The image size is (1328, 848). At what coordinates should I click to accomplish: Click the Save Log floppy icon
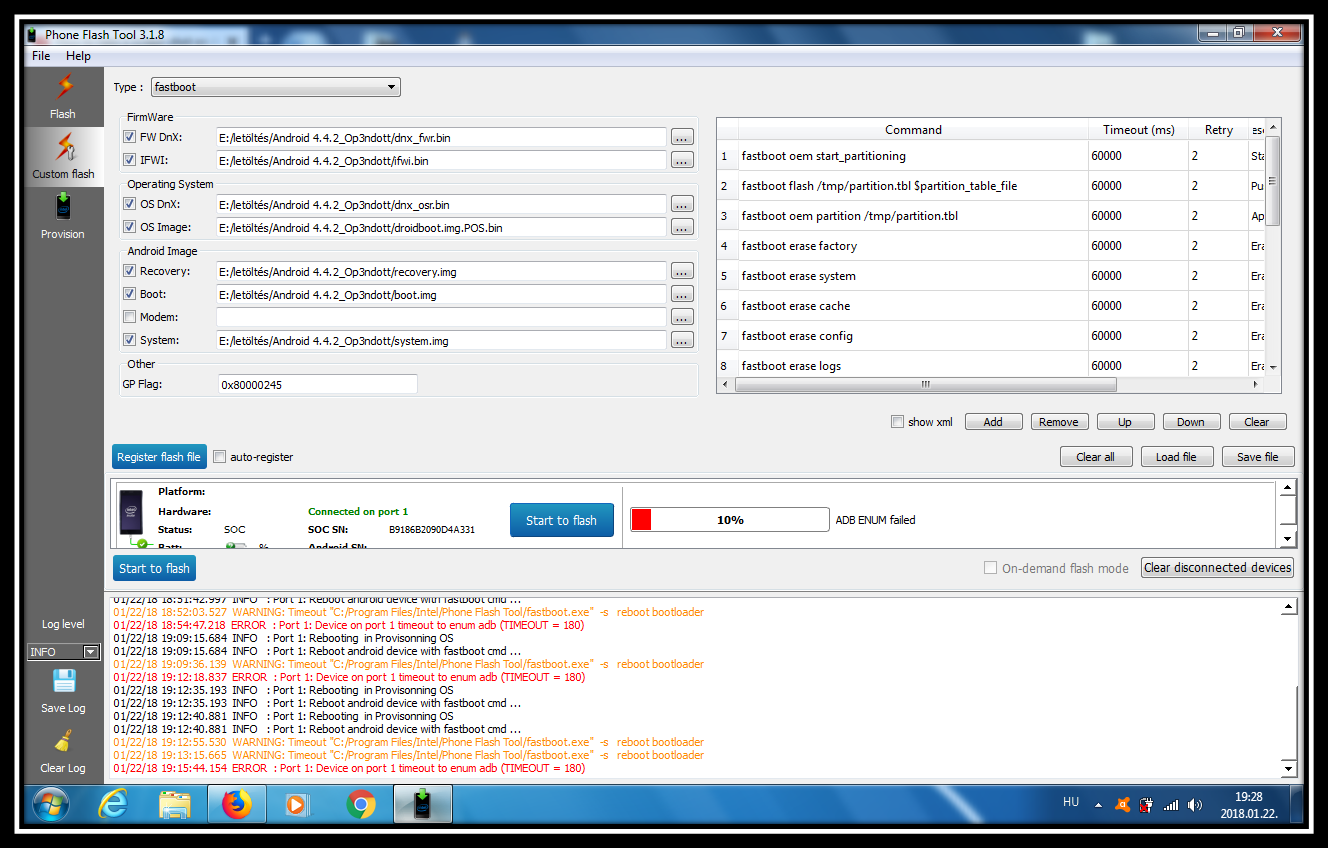tap(64, 682)
